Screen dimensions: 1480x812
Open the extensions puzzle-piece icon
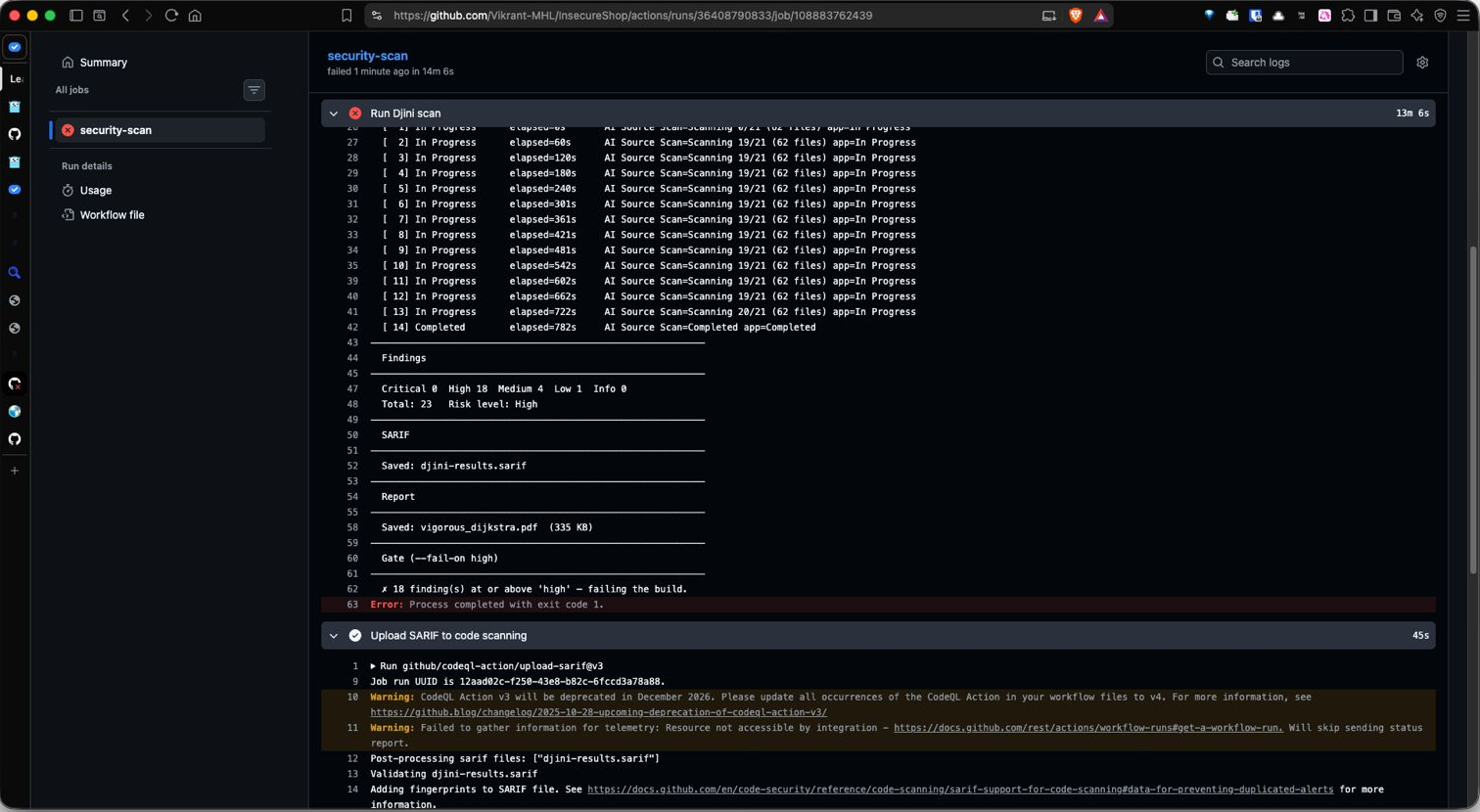(x=1348, y=16)
